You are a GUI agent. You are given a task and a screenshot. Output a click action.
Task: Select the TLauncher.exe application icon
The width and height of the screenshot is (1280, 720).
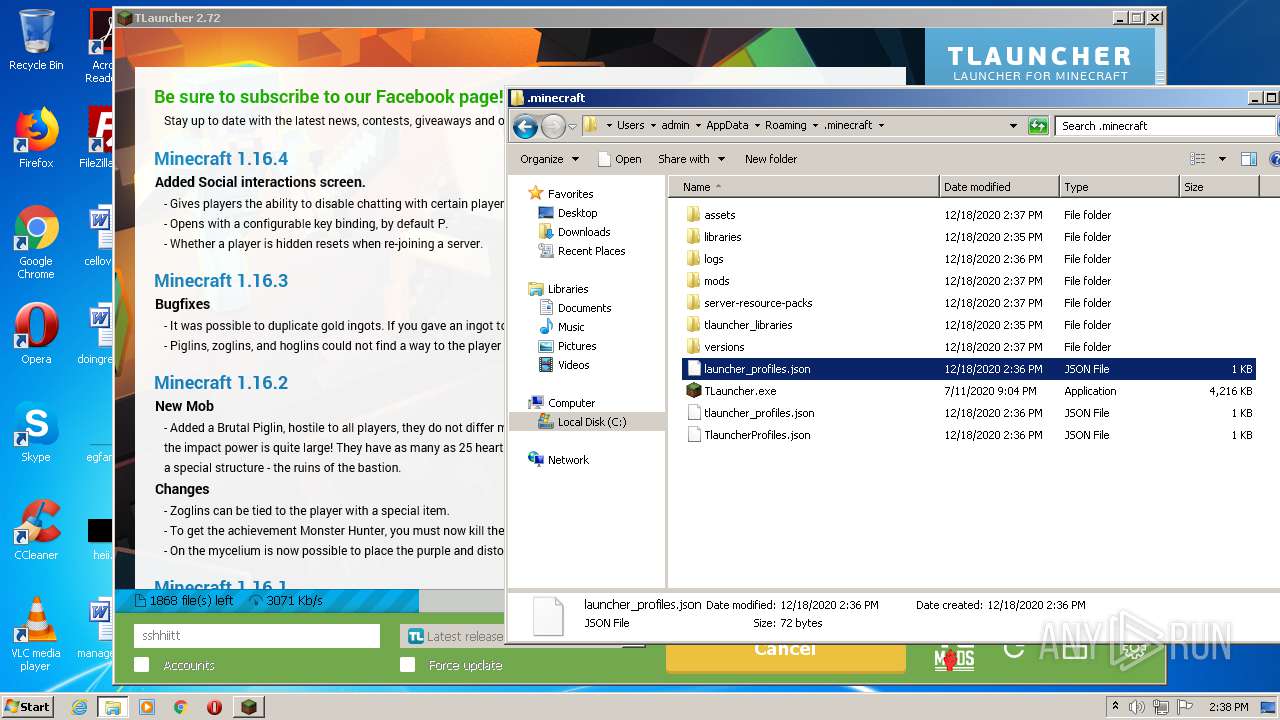(x=693, y=391)
